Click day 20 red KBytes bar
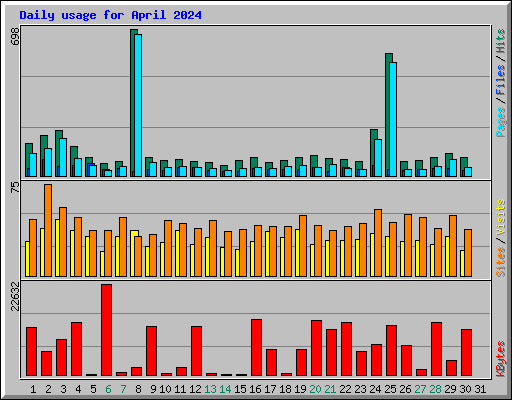Image resolution: width=512 pixels, height=400 pixels. (316, 348)
